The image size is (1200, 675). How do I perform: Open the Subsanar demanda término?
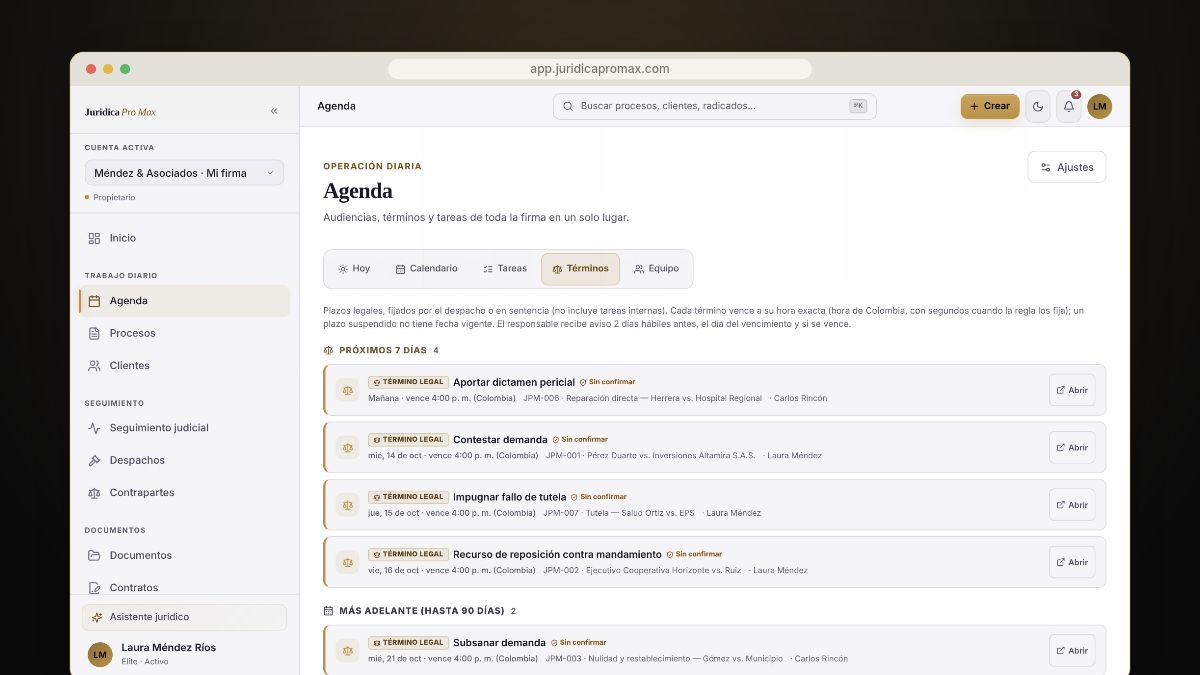click(1072, 650)
